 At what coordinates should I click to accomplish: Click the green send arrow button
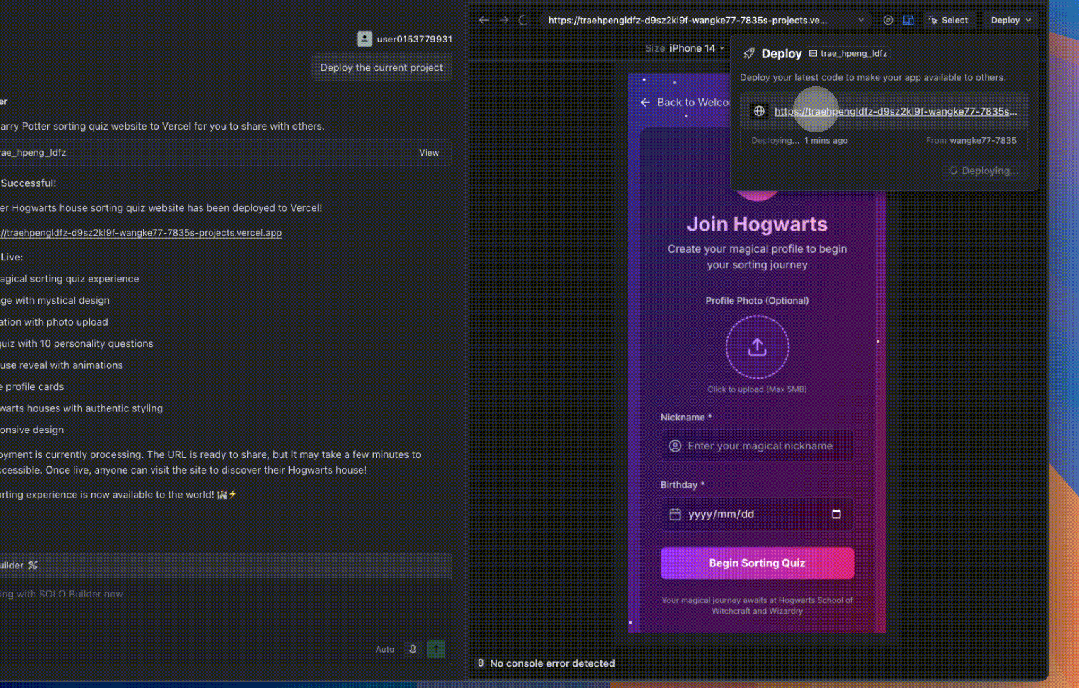point(435,649)
